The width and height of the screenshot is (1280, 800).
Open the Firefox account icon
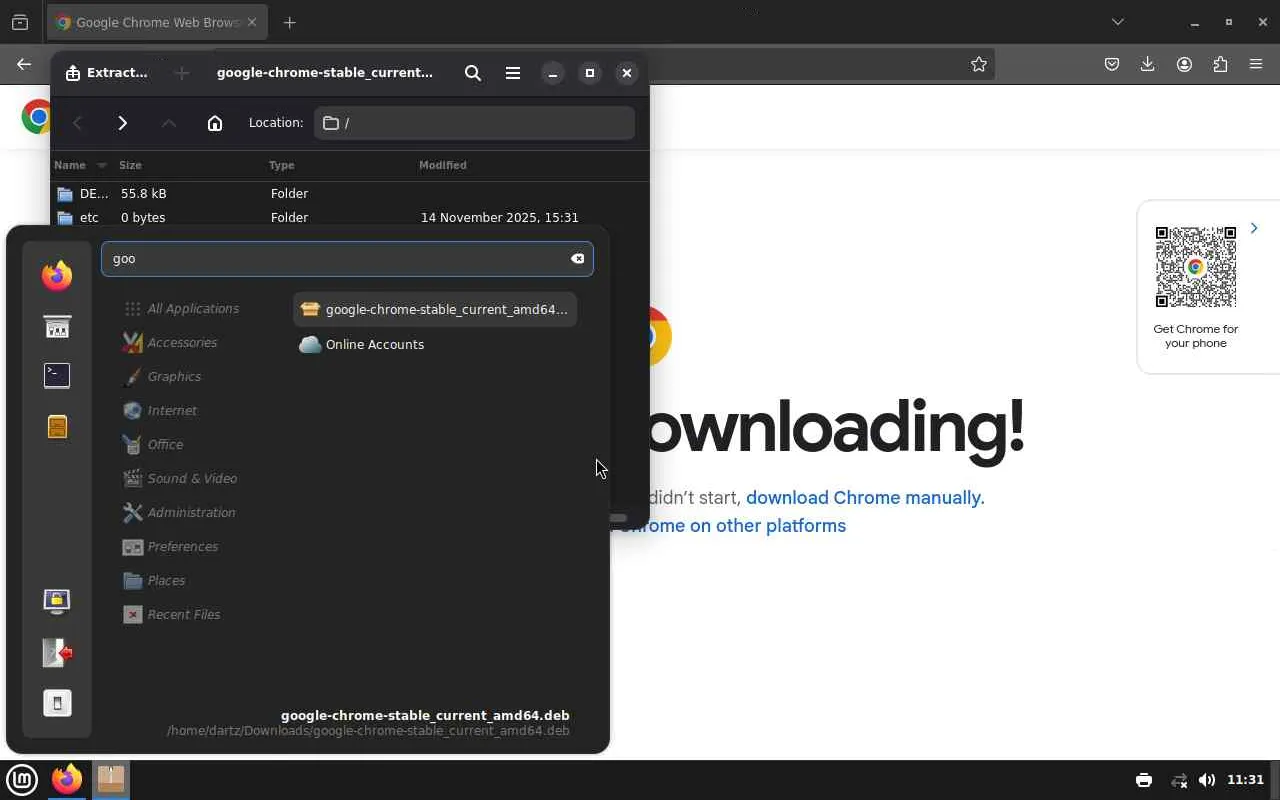1184,64
